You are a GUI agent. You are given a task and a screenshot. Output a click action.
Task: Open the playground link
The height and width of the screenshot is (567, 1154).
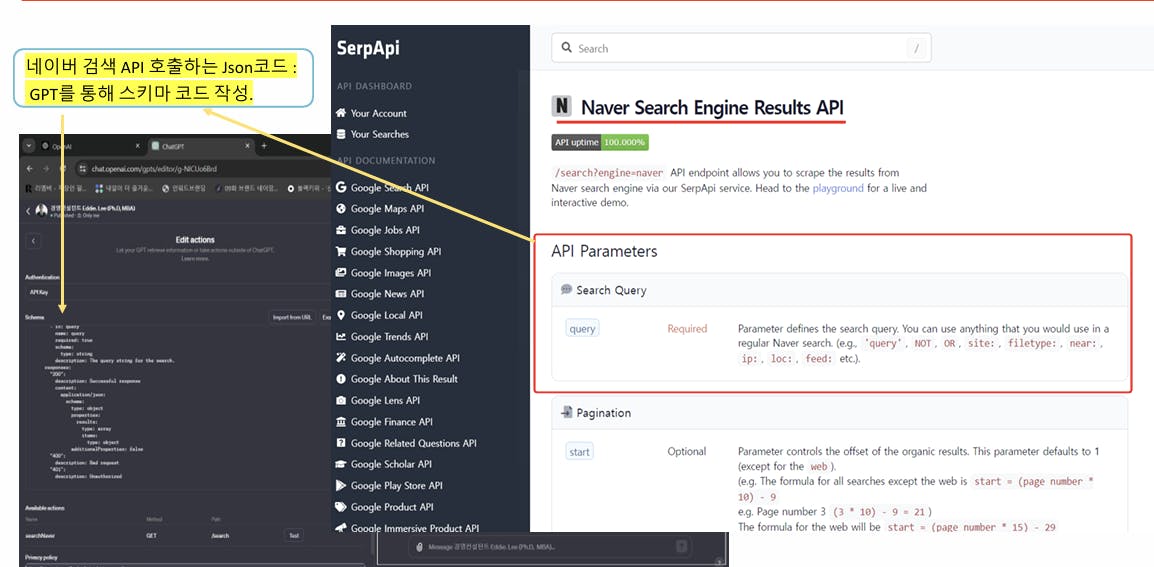[838, 188]
